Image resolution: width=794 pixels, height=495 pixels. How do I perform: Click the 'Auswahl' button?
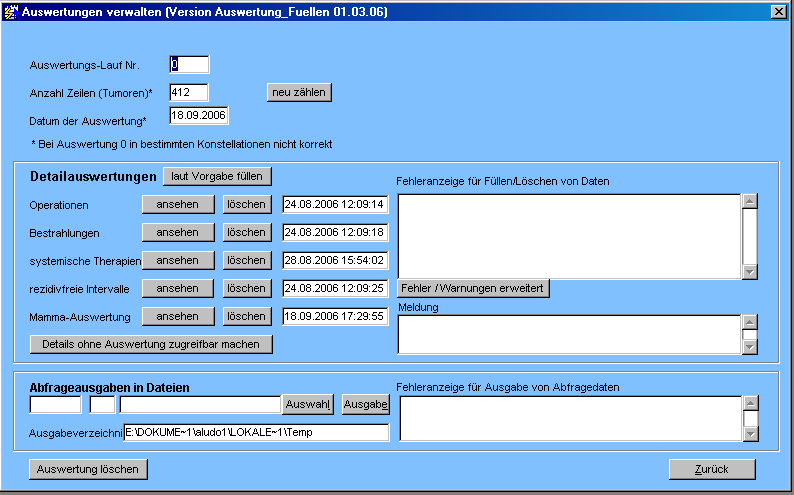point(308,404)
